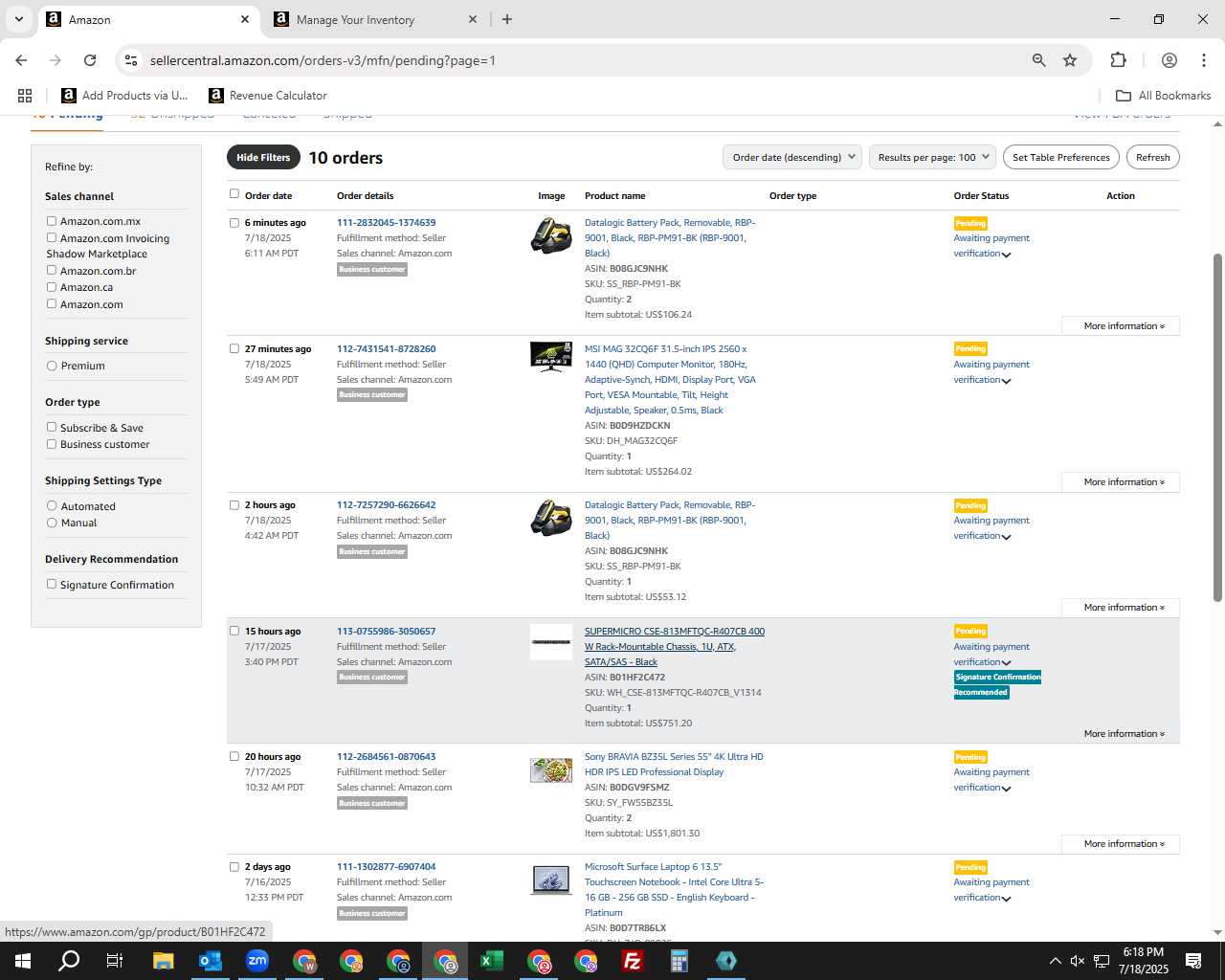Image resolution: width=1225 pixels, height=980 pixels.
Task: Open order link 111-1302877-6907404
Action: (386, 866)
